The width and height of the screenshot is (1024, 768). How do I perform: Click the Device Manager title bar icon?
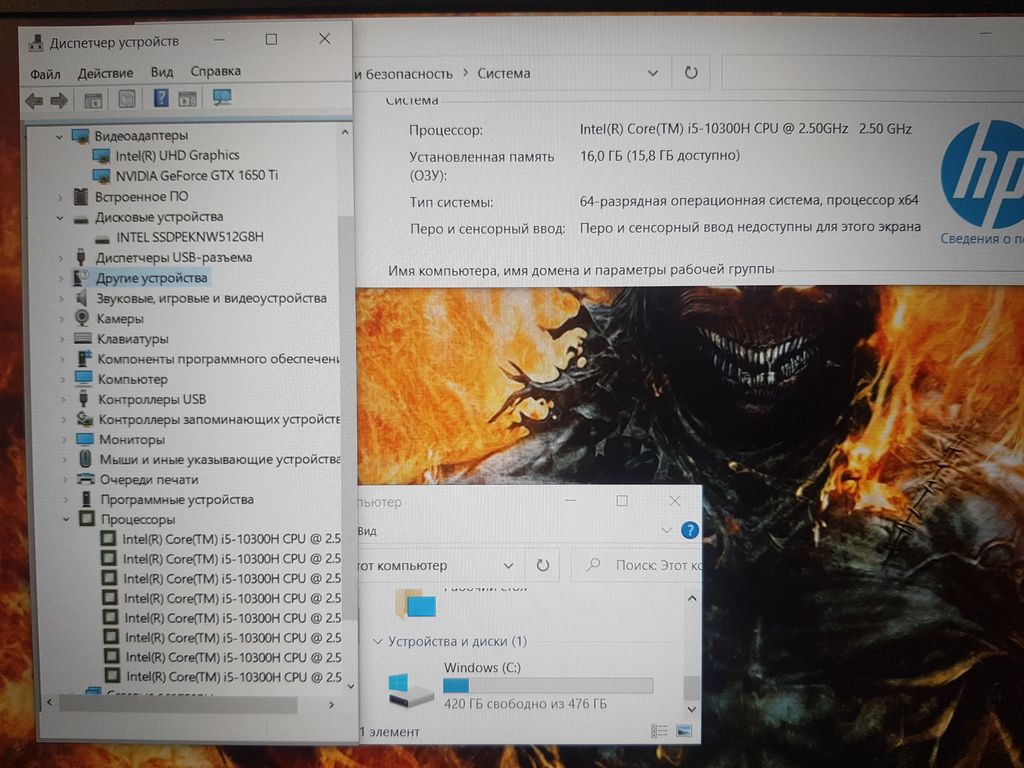point(35,43)
